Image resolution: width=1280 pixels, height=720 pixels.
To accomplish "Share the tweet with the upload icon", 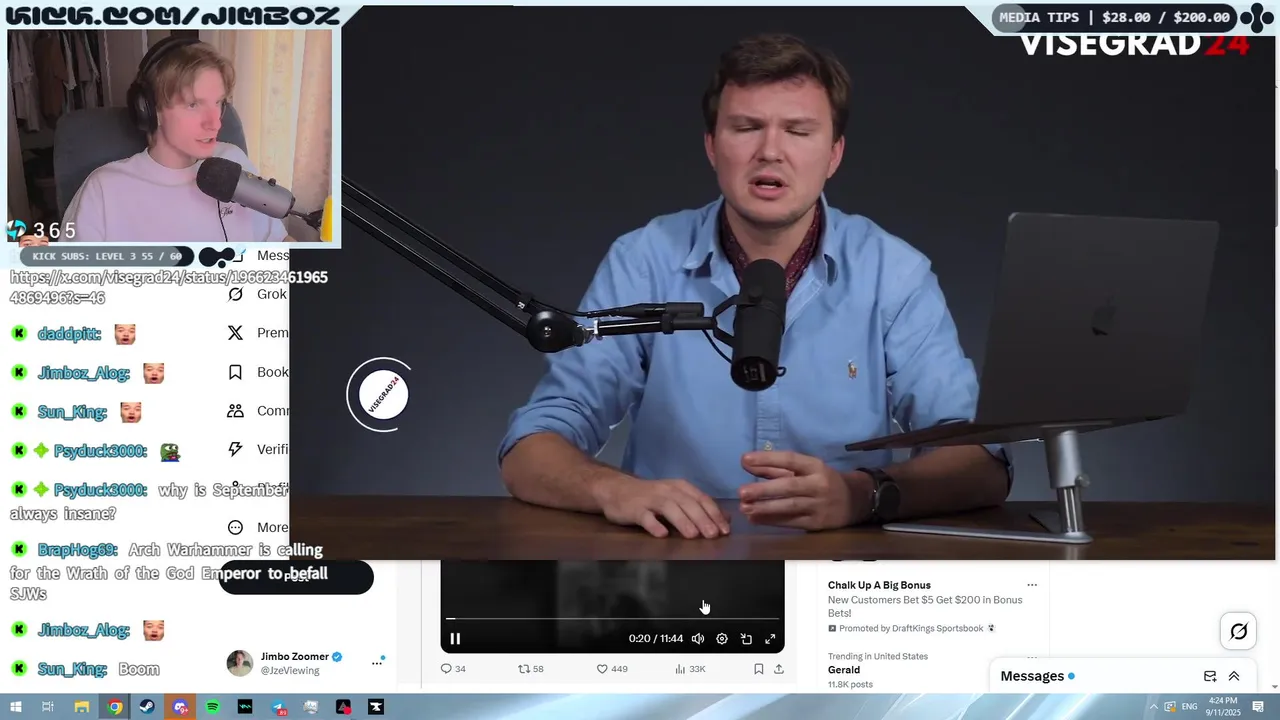I will [x=779, y=669].
